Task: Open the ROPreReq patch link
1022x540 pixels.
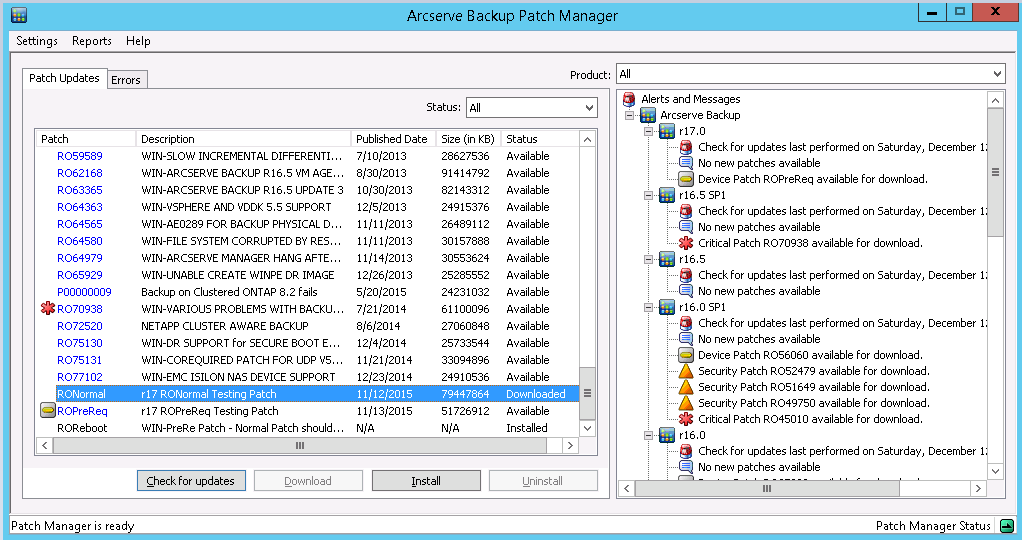Action: click(x=82, y=411)
